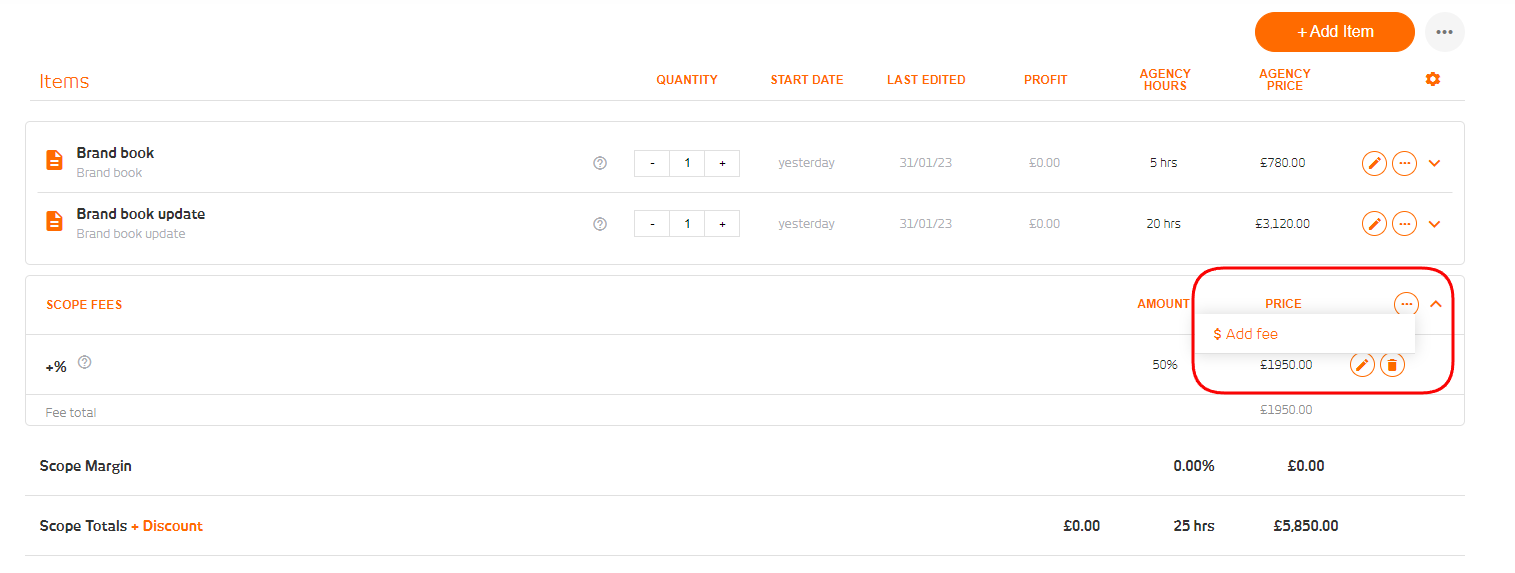The image size is (1515, 573).
Task: Click the Items heading
Action: [x=64, y=81]
